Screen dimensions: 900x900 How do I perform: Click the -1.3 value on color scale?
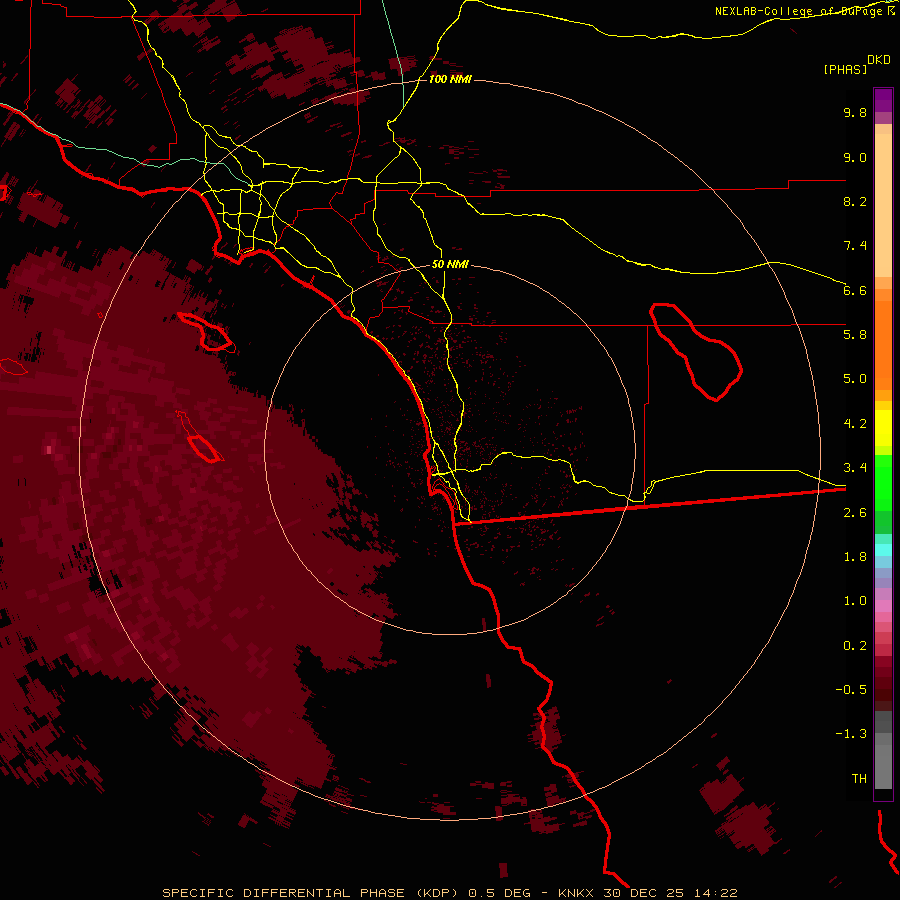coord(851,734)
